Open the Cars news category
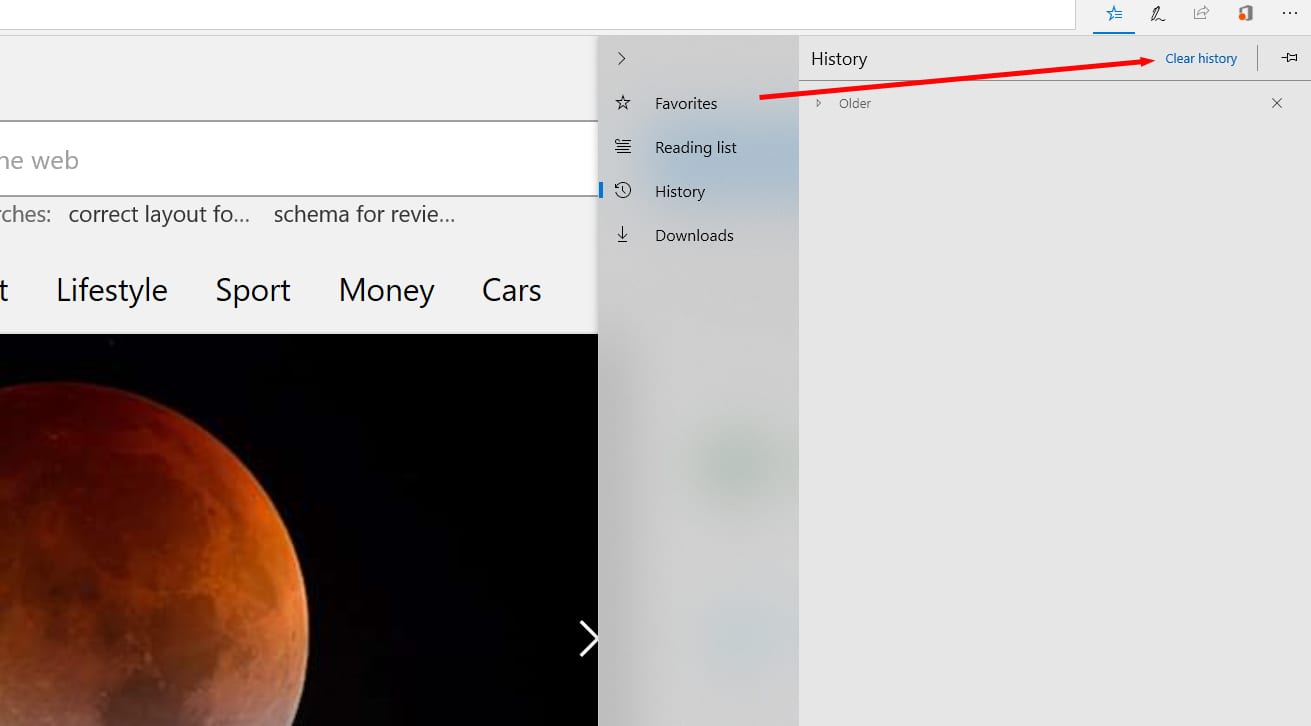This screenshot has width=1311, height=726. (511, 290)
